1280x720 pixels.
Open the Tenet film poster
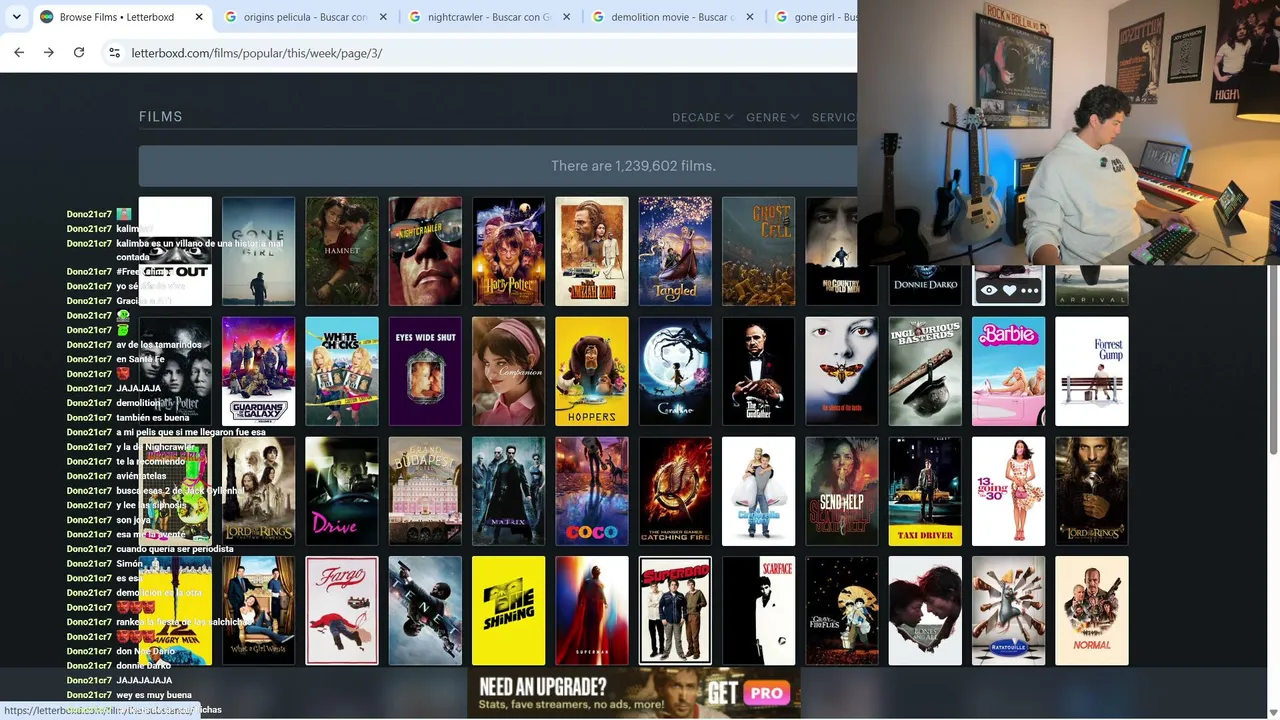(425, 611)
